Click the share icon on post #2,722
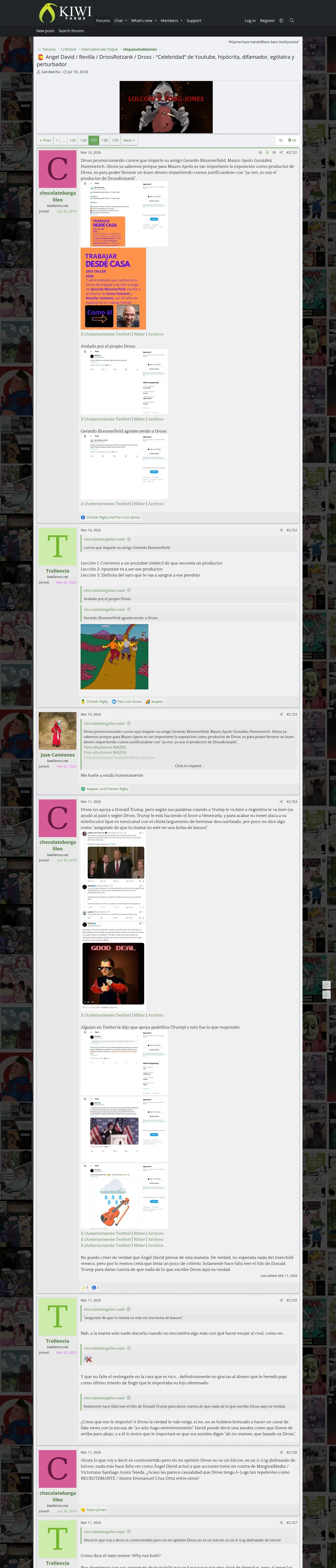Image resolution: width=336 pixels, height=1568 pixels. [x=281, y=530]
